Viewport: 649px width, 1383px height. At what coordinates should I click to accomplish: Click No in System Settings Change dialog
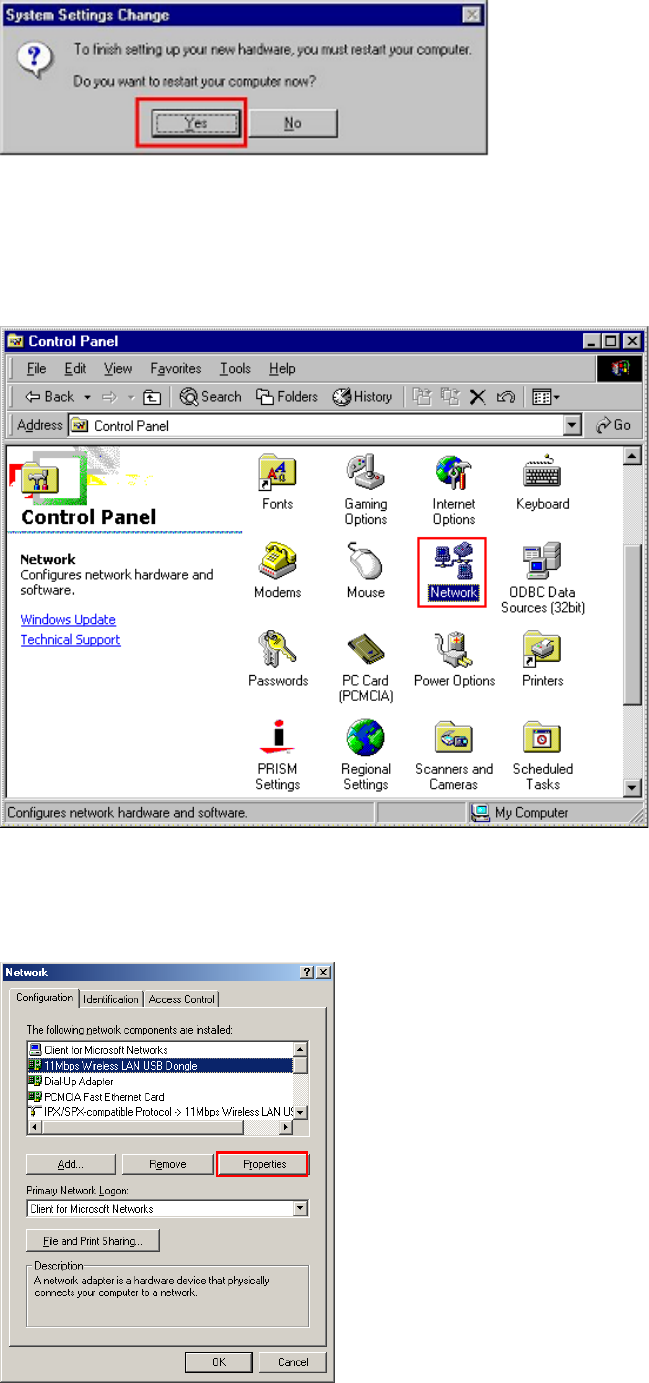point(293,123)
